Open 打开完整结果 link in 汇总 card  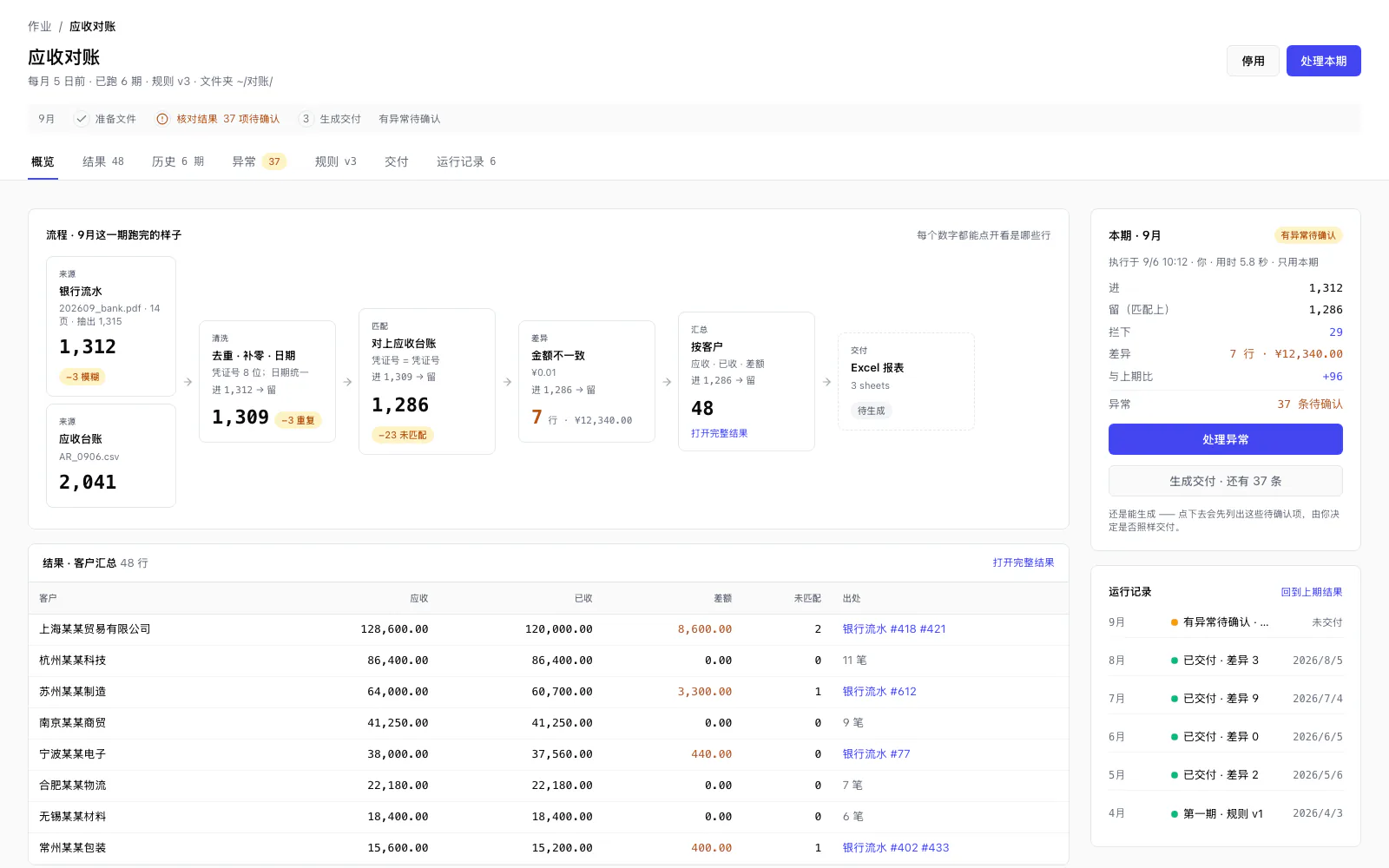click(x=719, y=433)
